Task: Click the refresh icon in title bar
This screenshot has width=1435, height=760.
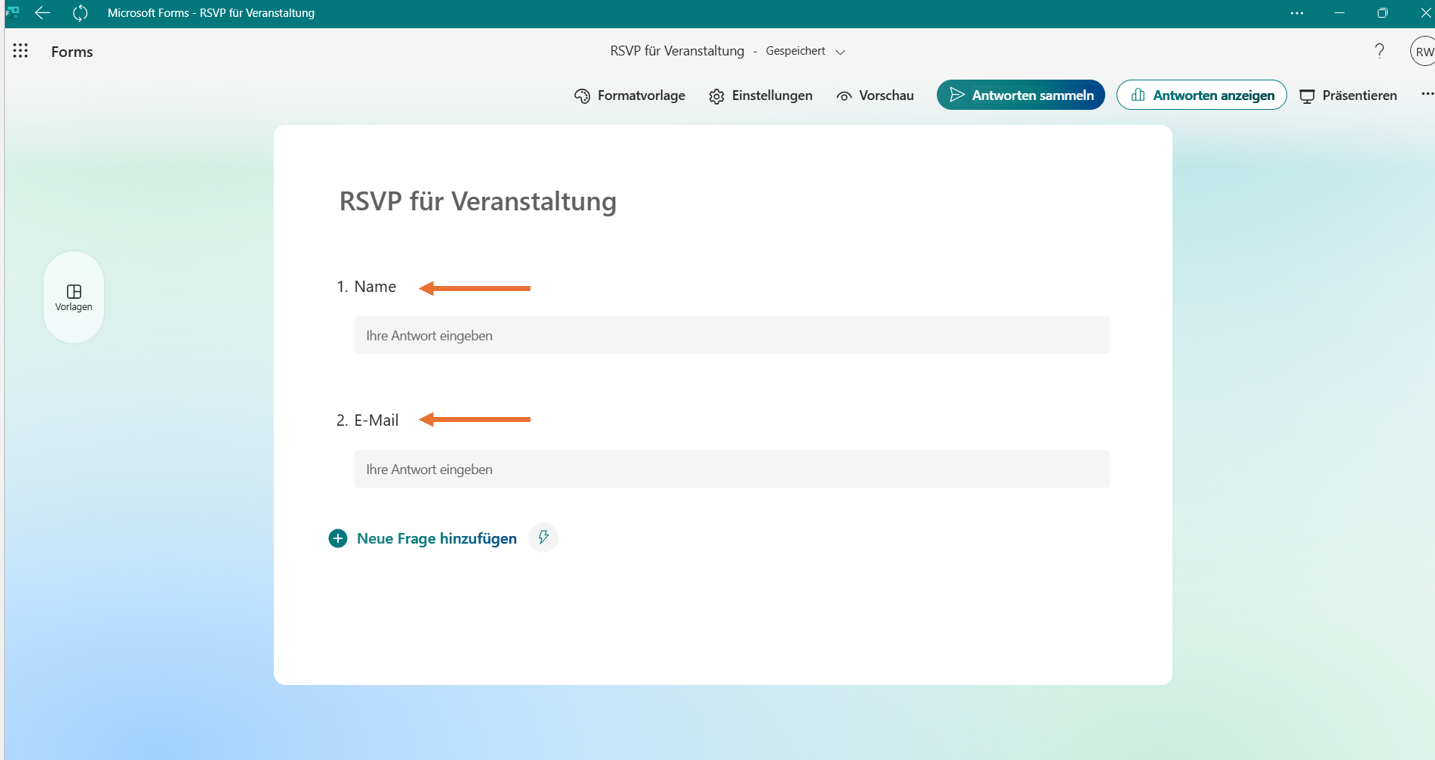Action: [80, 13]
